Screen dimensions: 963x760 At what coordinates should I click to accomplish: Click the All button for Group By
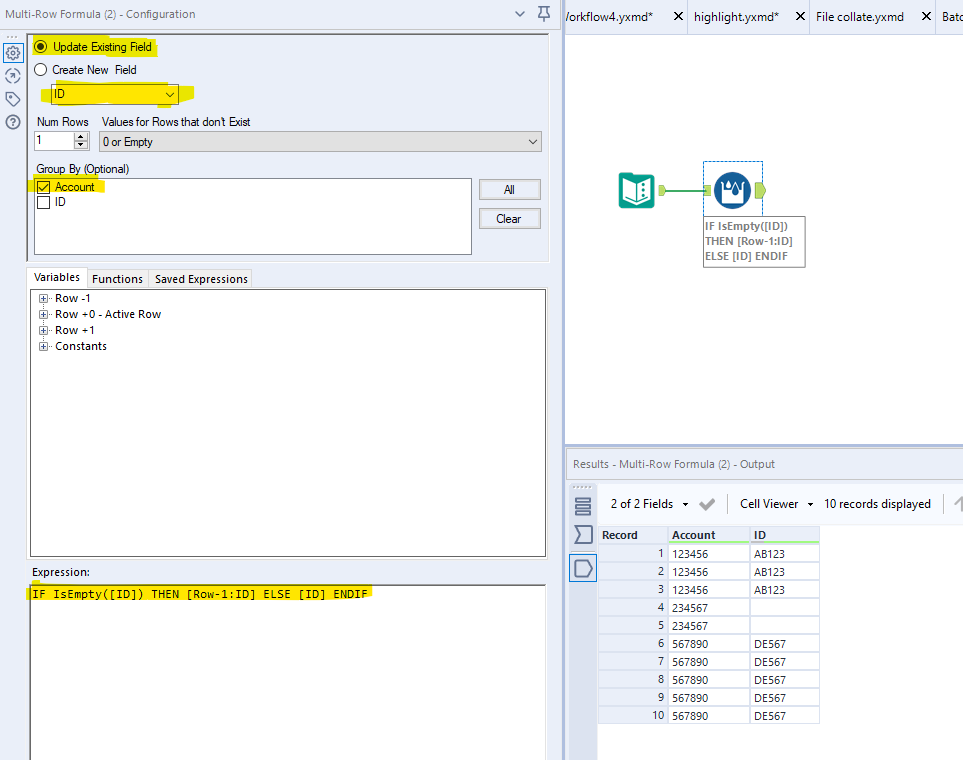point(512,189)
